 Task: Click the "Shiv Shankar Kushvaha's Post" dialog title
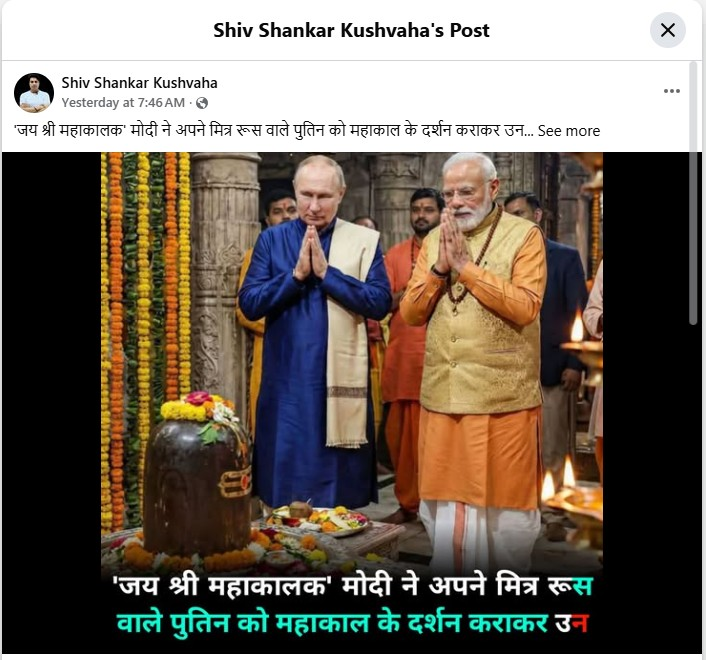tap(351, 30)
